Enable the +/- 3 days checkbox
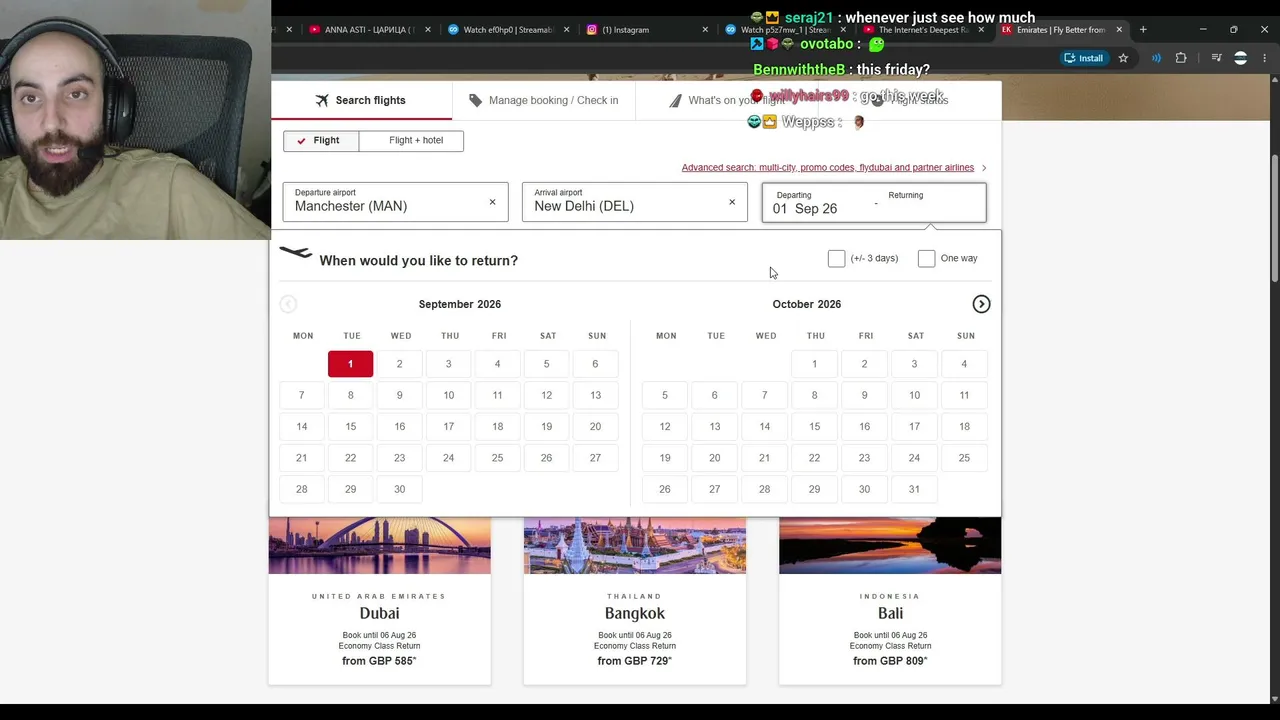 (837, 259)
